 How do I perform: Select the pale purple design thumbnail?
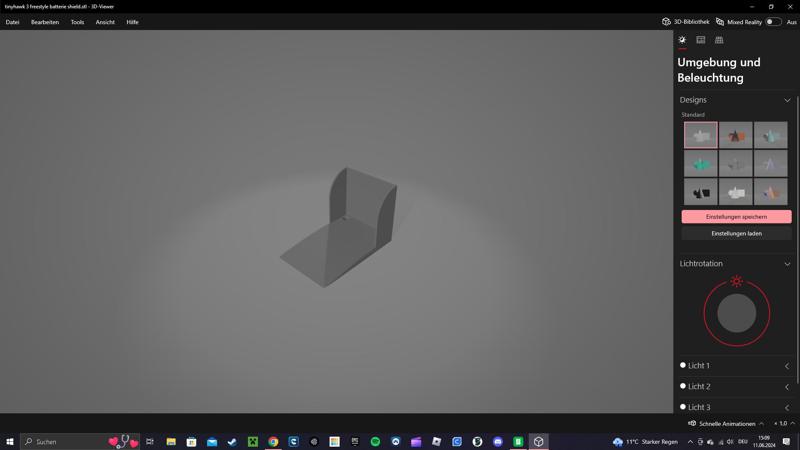coord(770,164)
